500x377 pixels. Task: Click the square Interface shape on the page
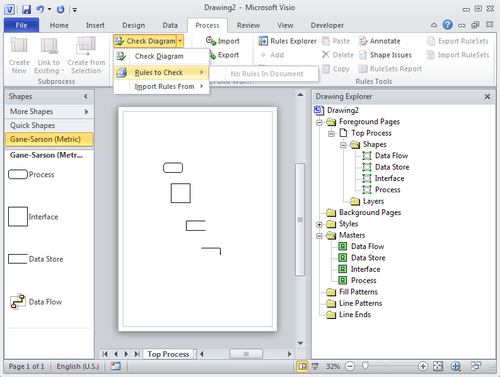(181, 193)
